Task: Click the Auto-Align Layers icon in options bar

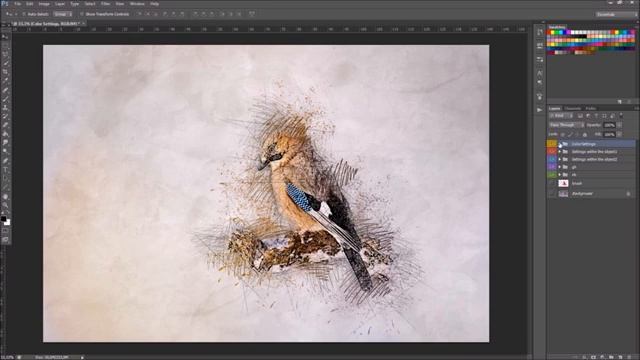Action: pos(252,14)
